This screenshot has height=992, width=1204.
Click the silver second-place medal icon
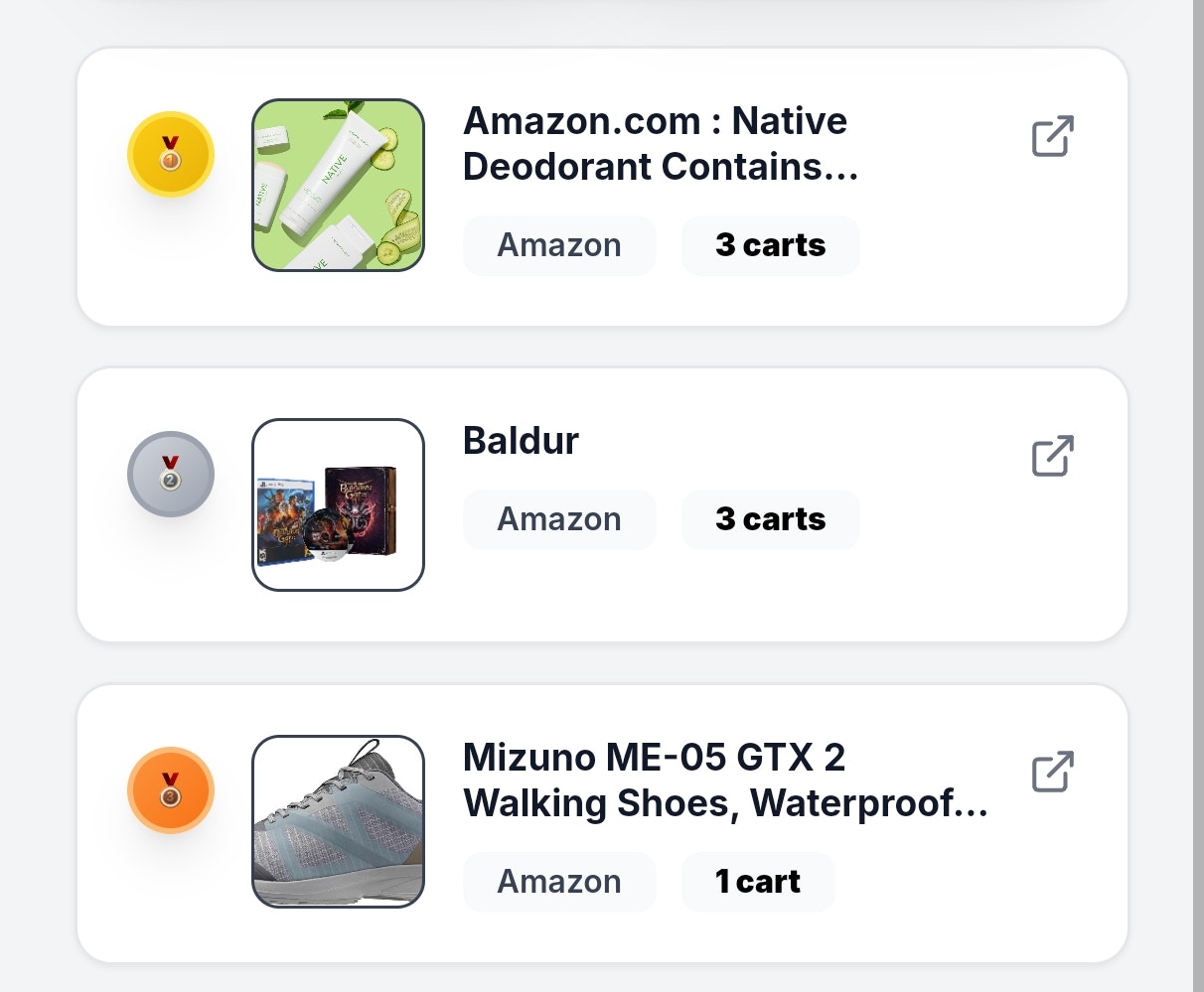pyautogui.click(x=170, y=474)
